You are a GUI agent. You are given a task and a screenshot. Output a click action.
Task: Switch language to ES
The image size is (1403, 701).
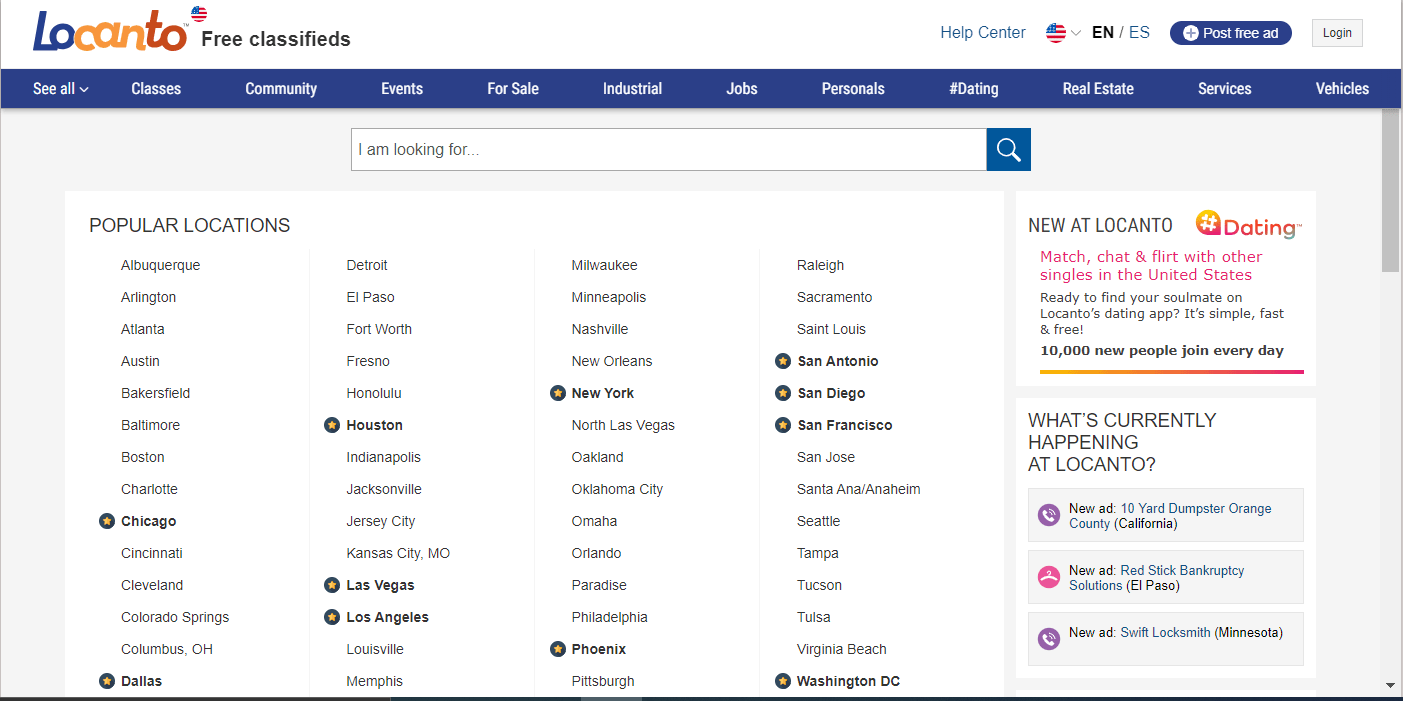[1140, 33]
